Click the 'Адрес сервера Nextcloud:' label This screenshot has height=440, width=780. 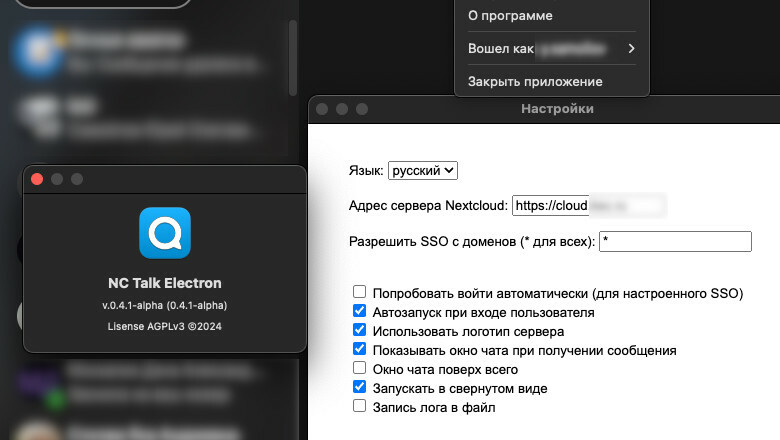pos(428,205)
